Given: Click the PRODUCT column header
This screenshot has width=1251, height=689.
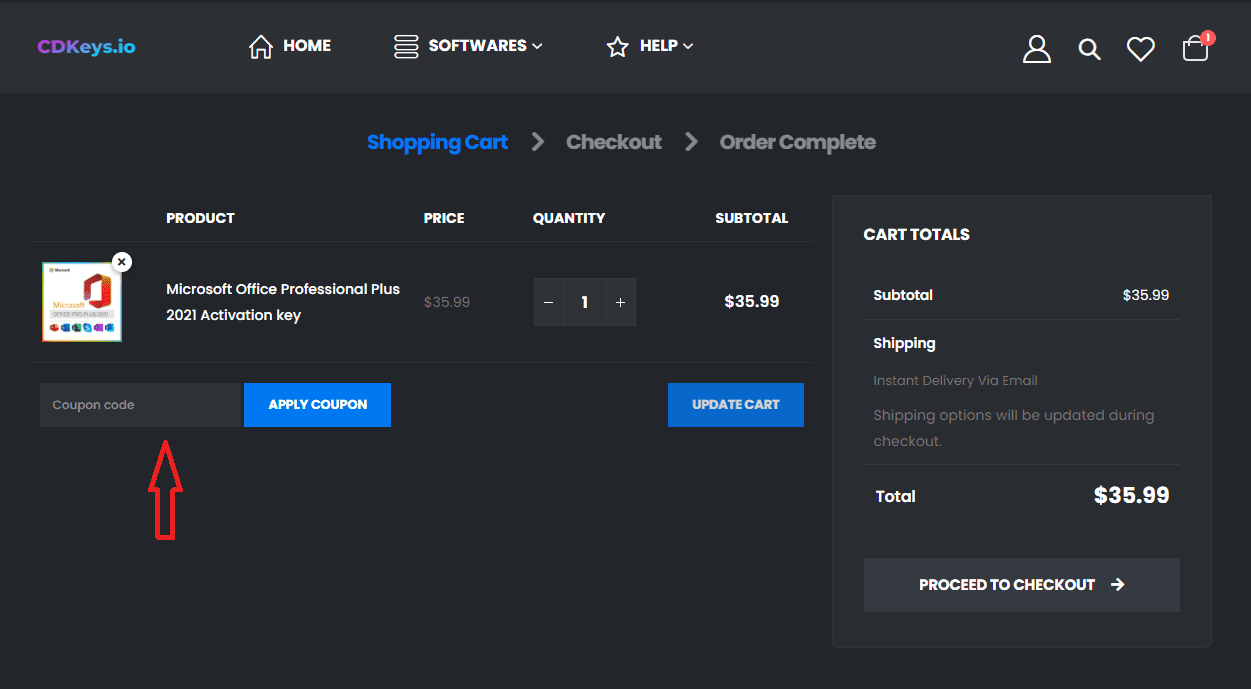Looking at the screenshot, I should [x=200, y=218].
